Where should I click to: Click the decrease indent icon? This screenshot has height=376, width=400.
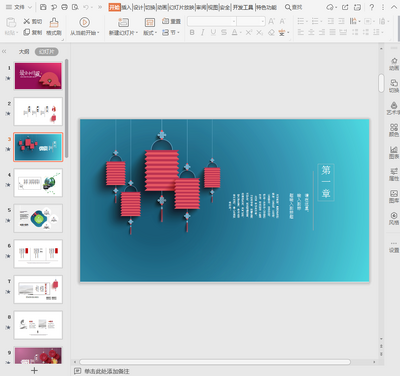[x=331, y=21]
